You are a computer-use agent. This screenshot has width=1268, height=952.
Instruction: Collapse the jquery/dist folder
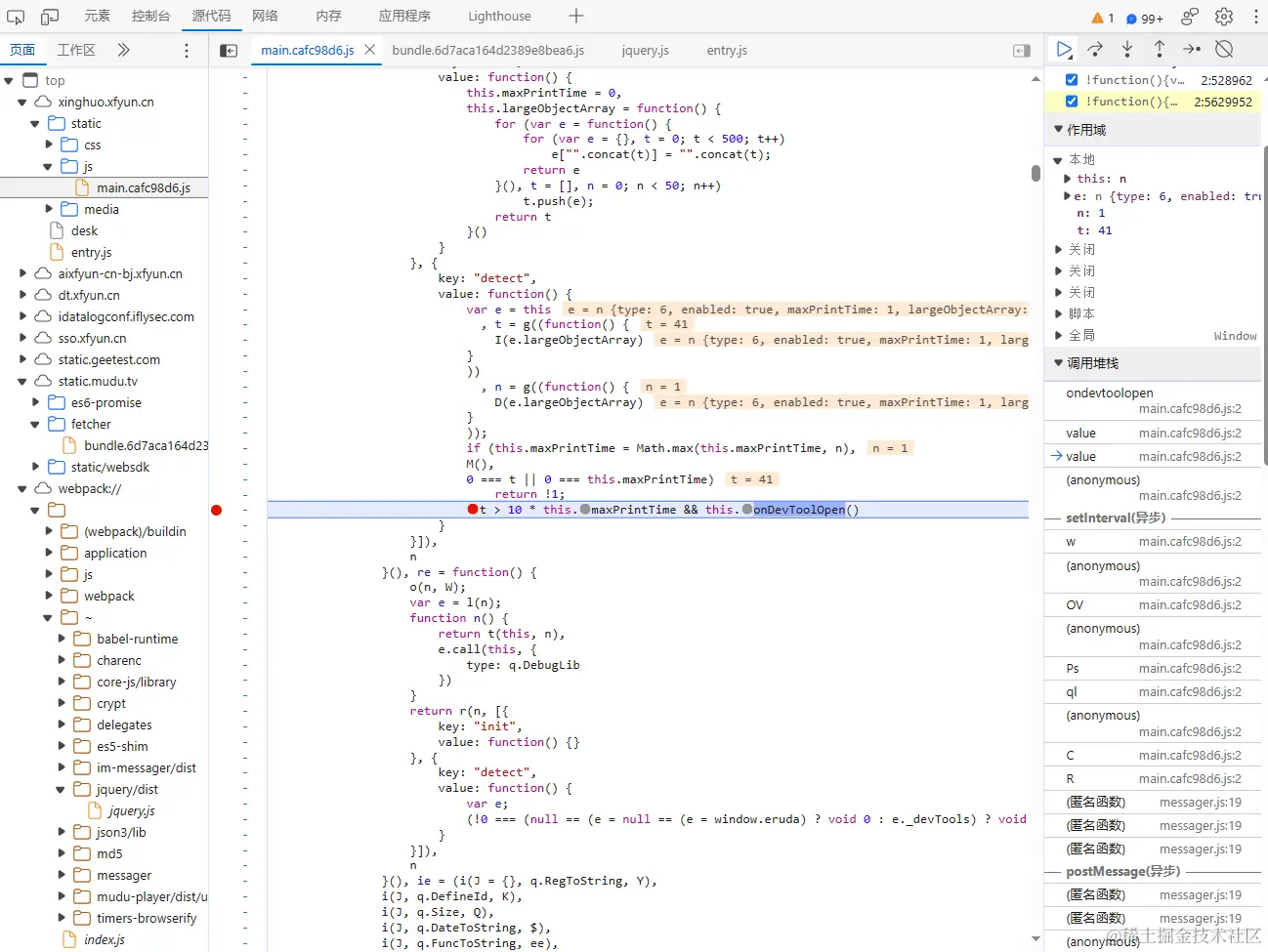pyautogui.click(x=62, y=789)
